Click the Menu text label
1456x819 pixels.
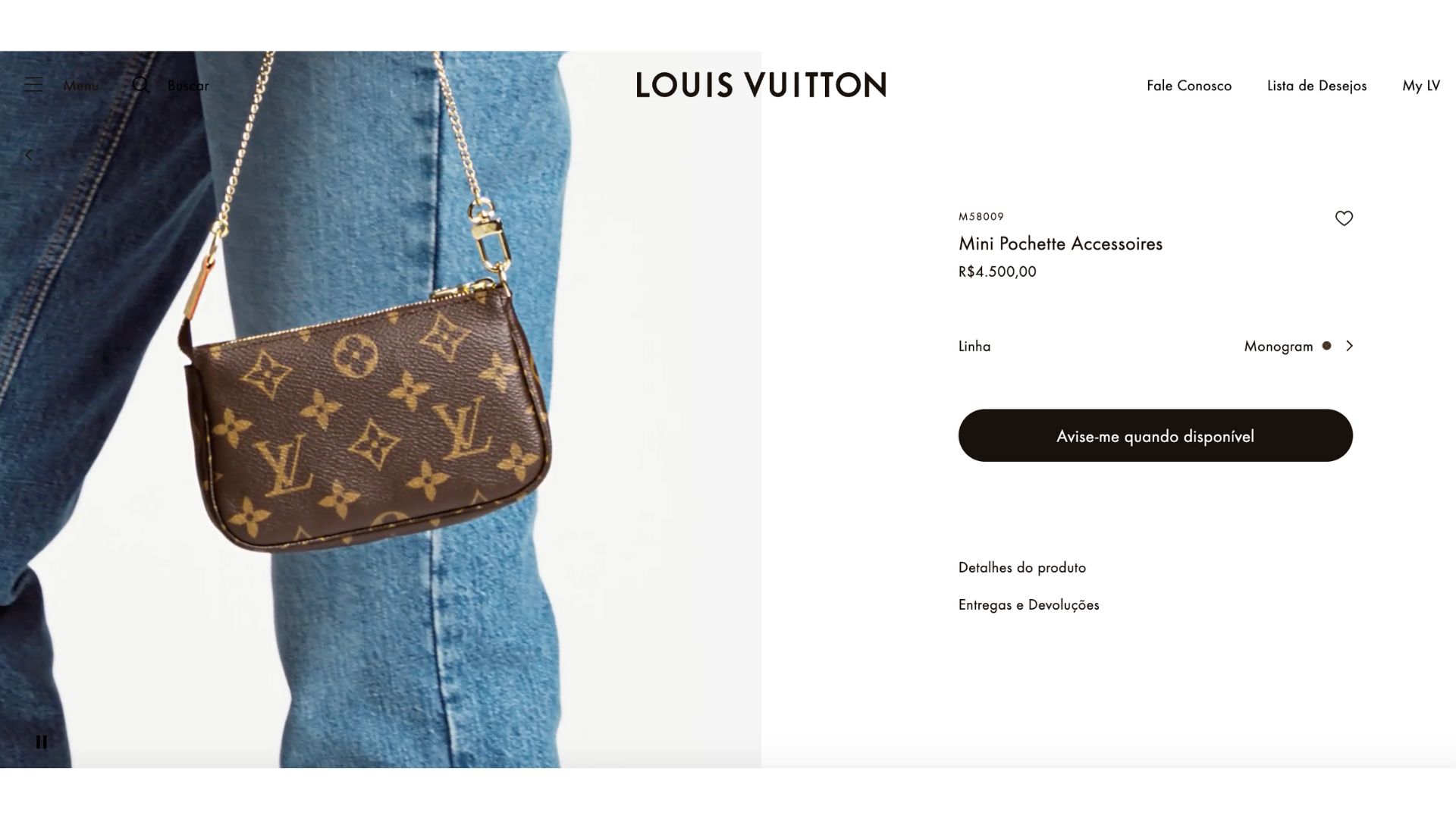(81, 86)
